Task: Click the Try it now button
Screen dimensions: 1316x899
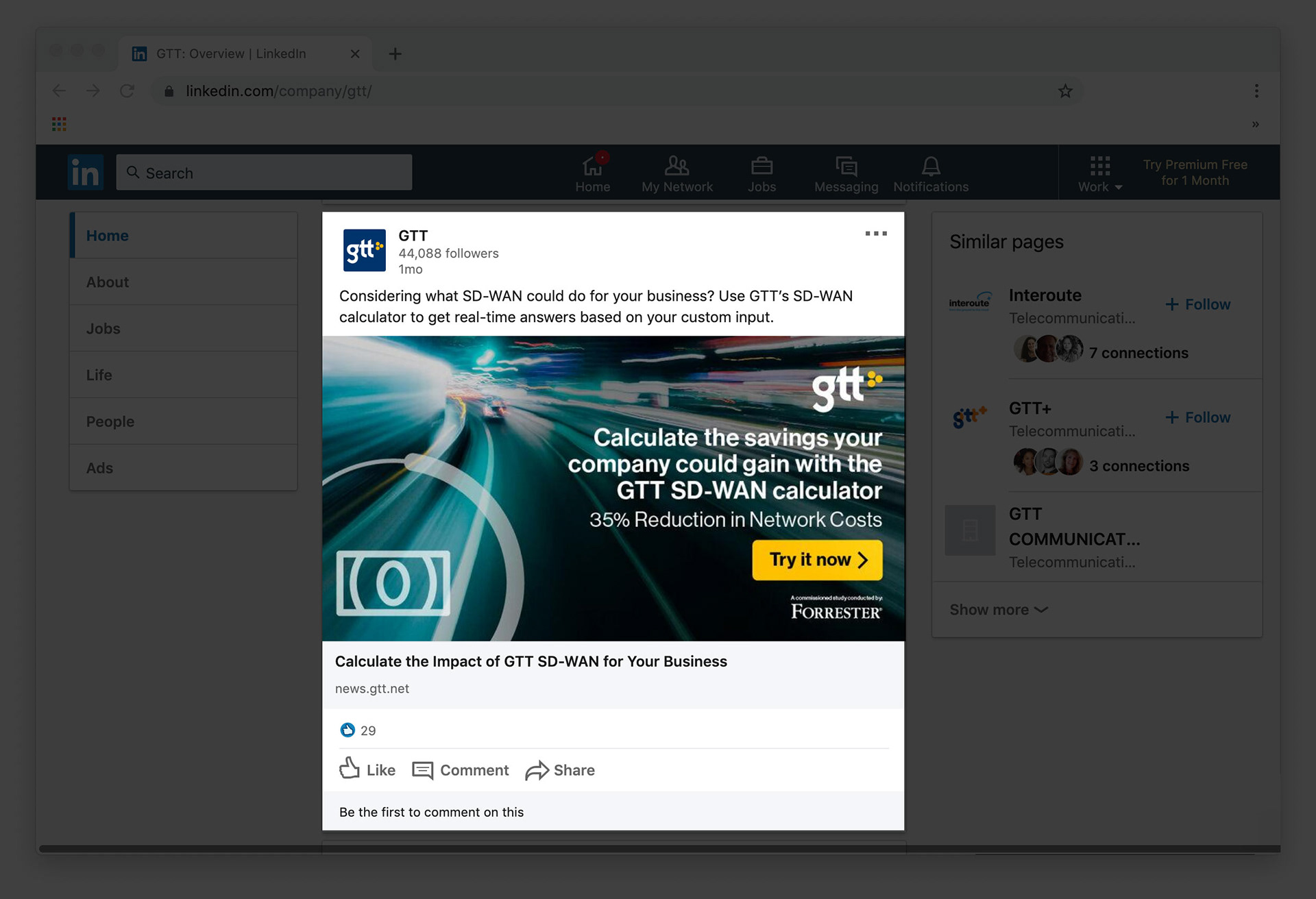Action: click(x=817, y=560)
